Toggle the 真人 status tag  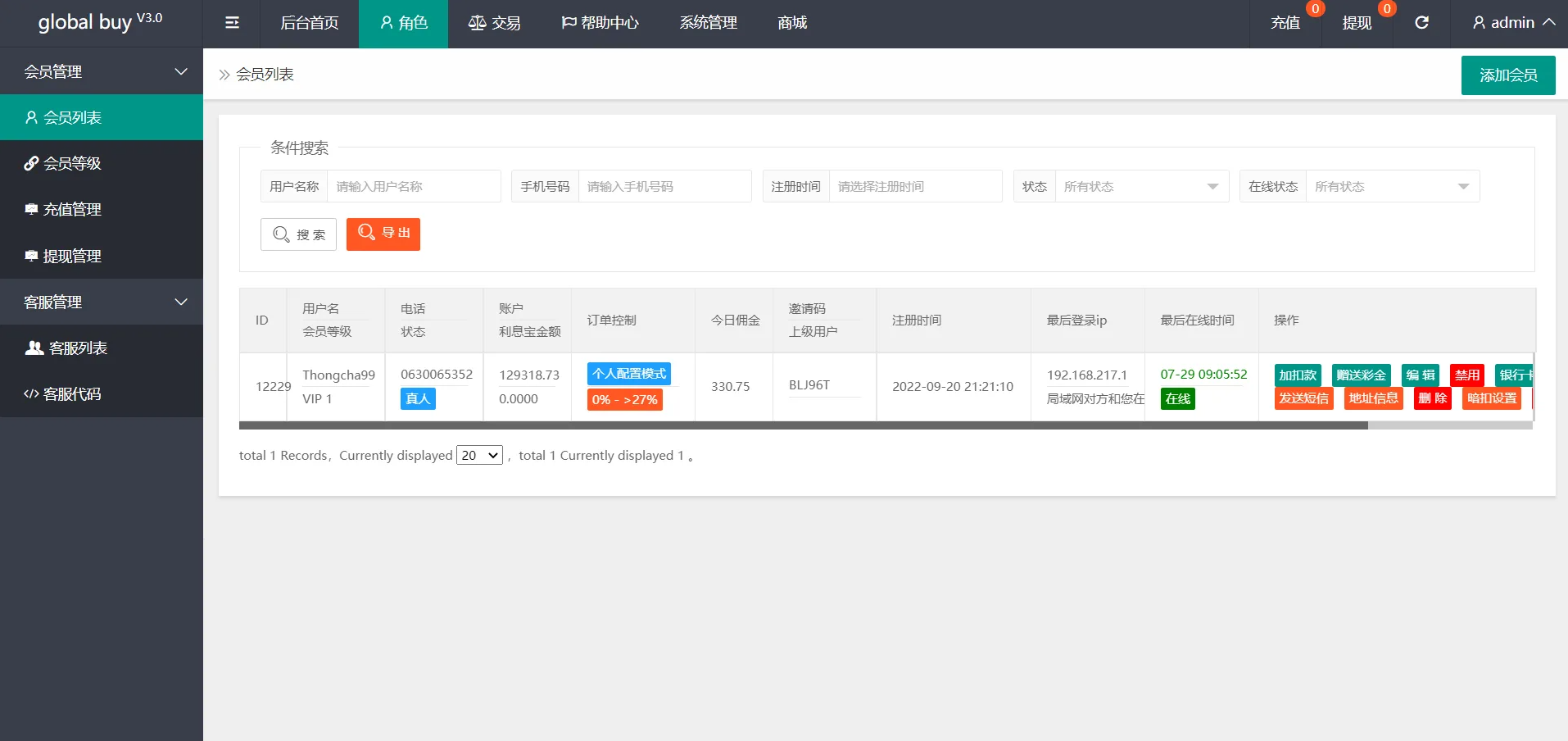click(418, 399)
